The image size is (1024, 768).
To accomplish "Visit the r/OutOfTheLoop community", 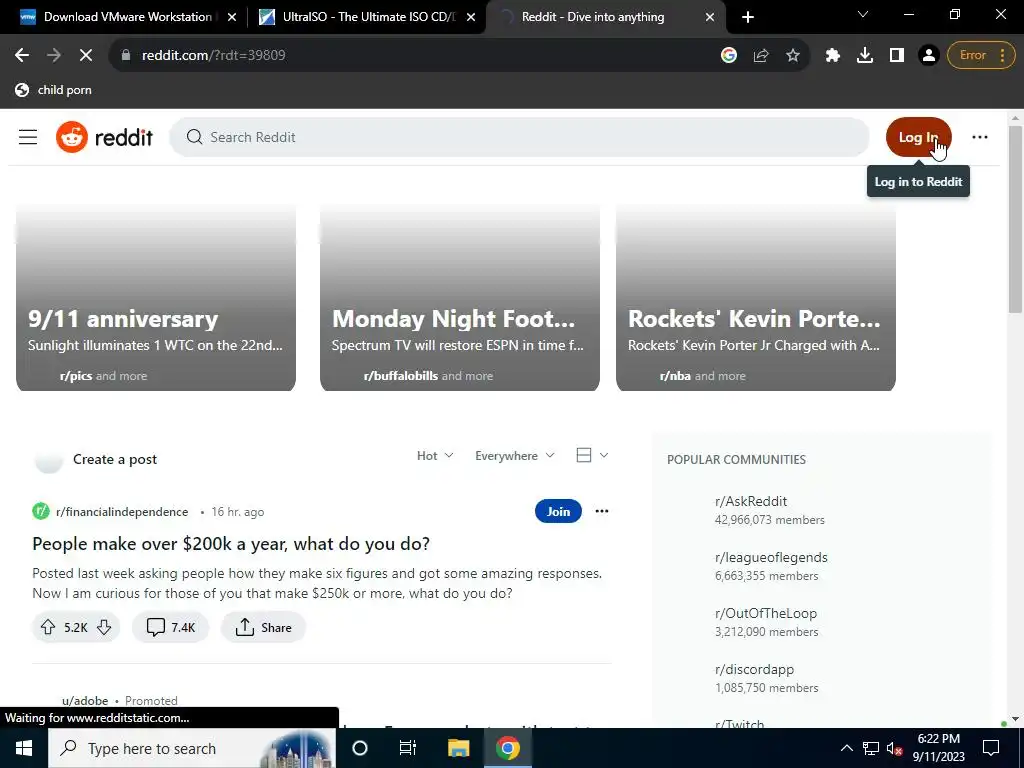I will (766, 614).
